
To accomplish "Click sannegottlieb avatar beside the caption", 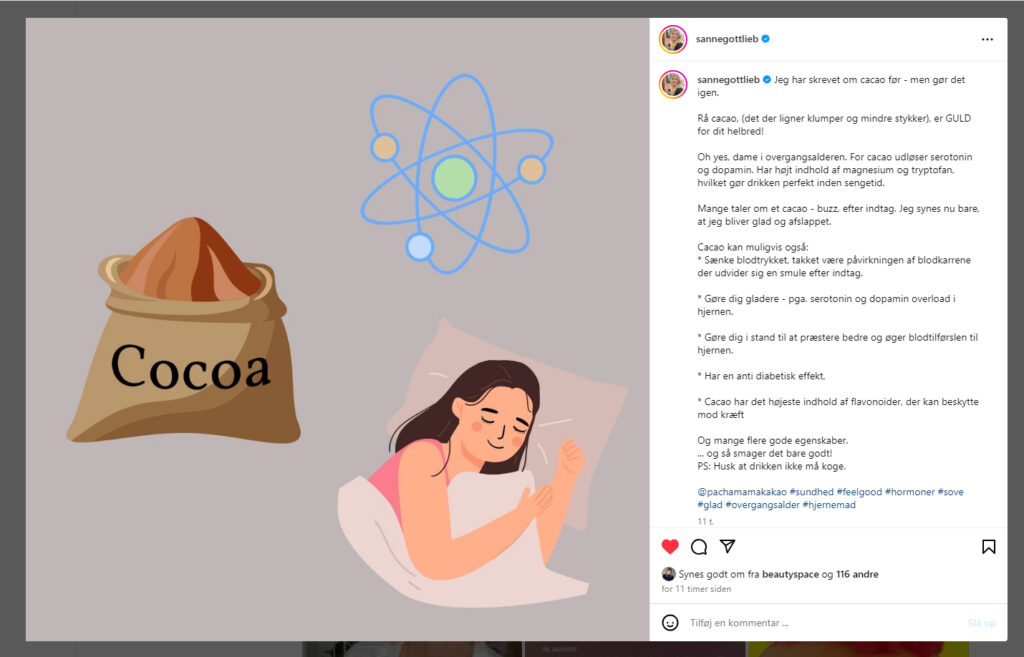I will pyautogui.click(x=673, y=84).
